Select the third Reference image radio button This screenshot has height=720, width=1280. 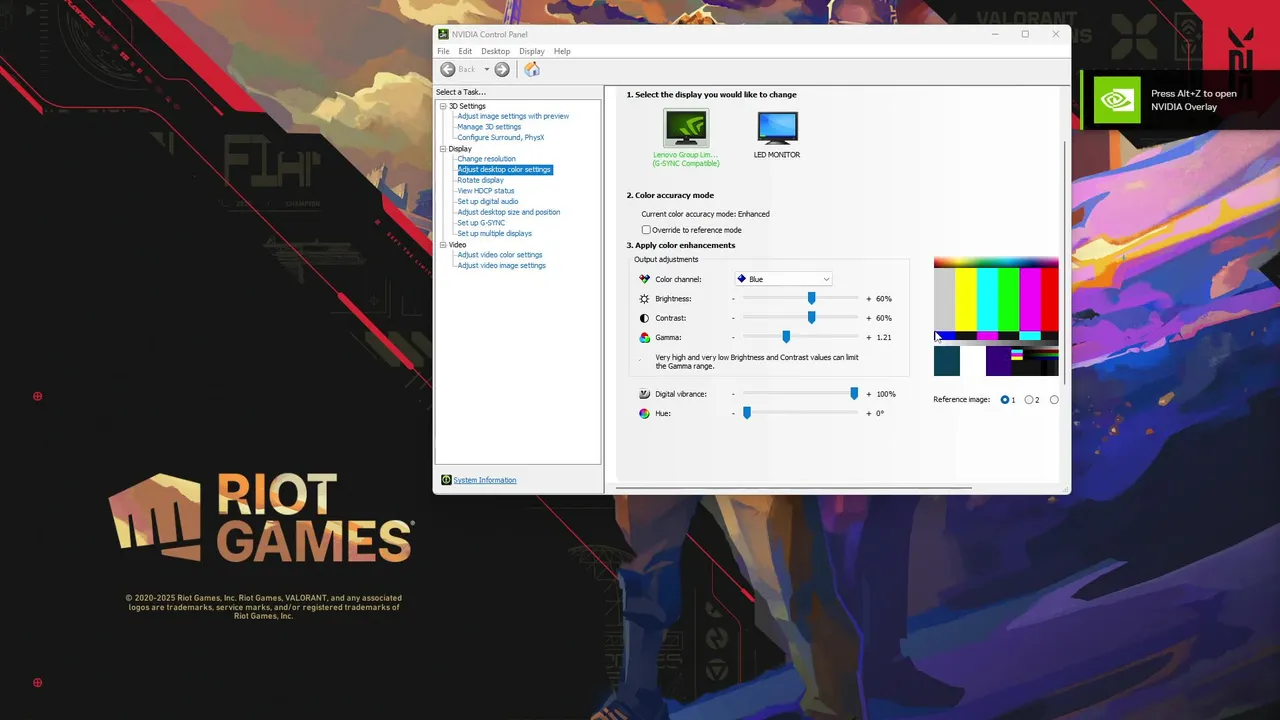coord(1054,400)
